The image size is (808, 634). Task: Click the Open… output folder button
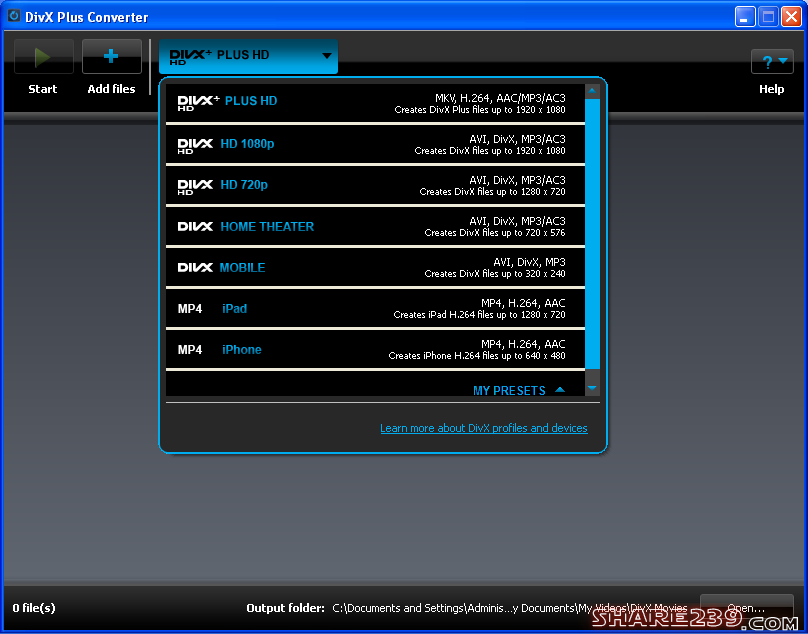pyautogui.click(x=746, y=608)
